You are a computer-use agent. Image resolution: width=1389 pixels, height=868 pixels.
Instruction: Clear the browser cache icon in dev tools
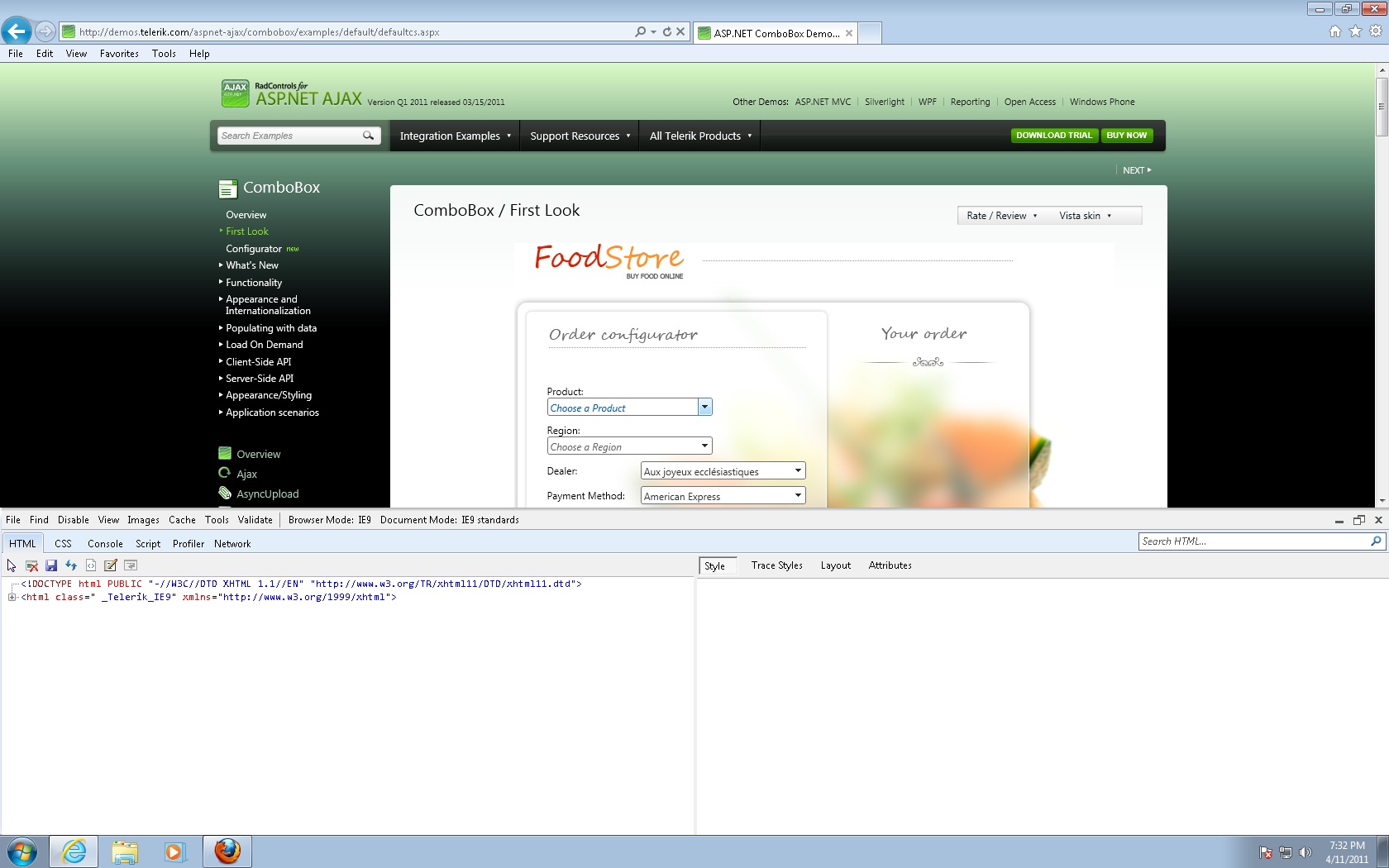(31, 565)
